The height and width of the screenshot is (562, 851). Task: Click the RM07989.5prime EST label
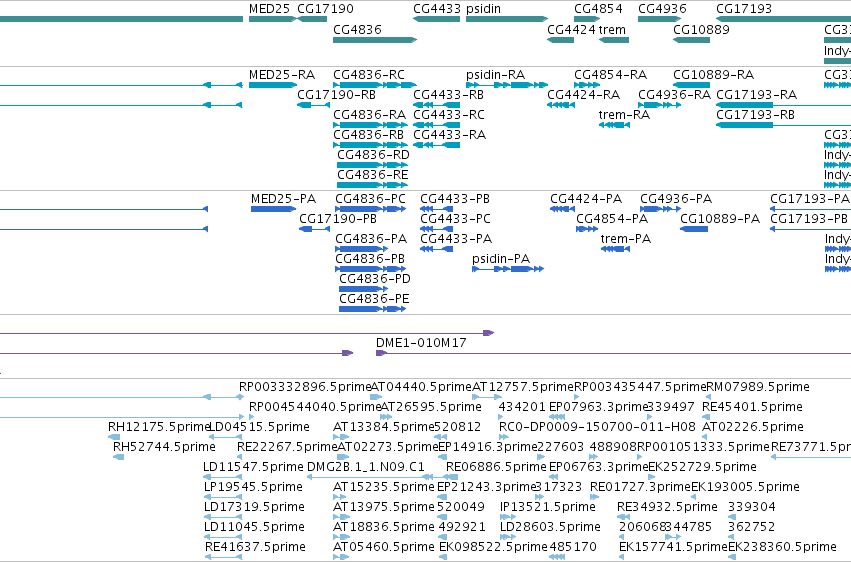tap(758, 387)
